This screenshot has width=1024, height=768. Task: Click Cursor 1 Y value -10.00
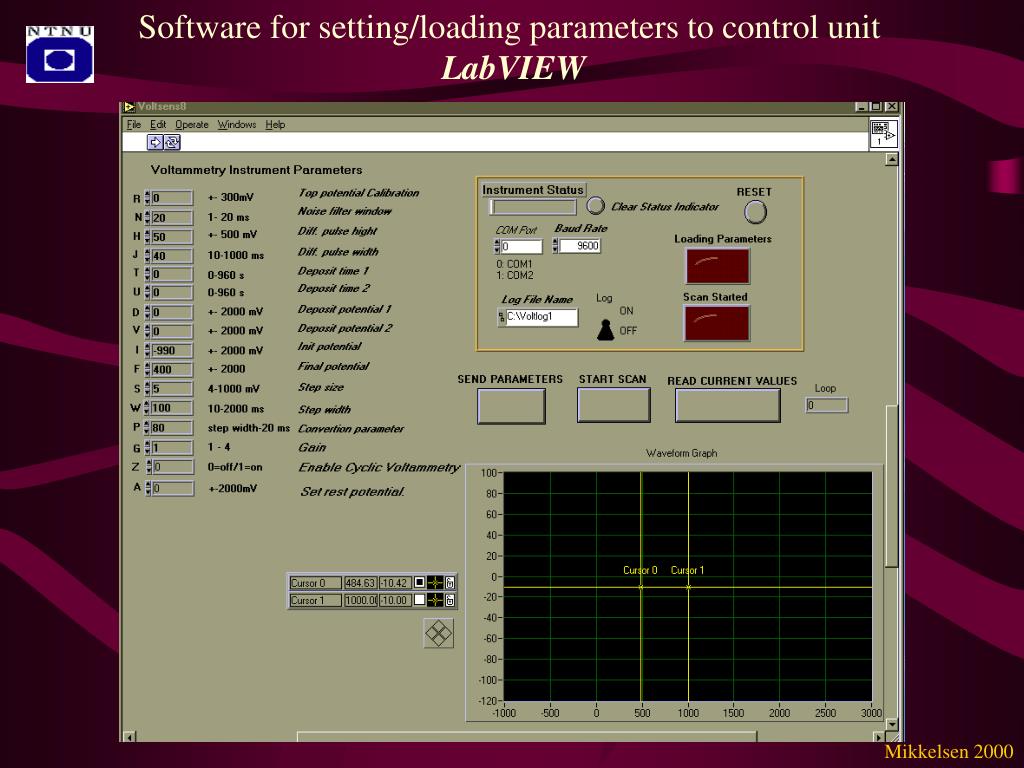[x=395, y=600]
